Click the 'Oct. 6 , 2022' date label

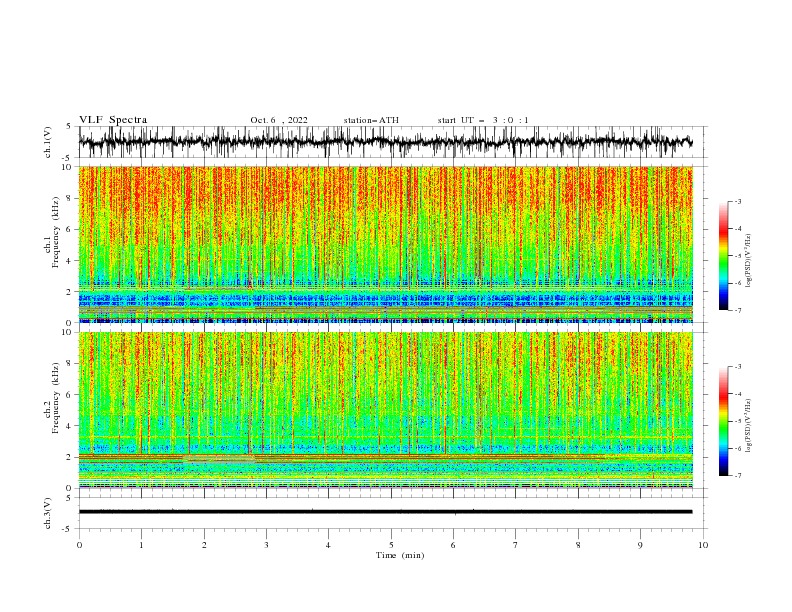tap(279, 120)
